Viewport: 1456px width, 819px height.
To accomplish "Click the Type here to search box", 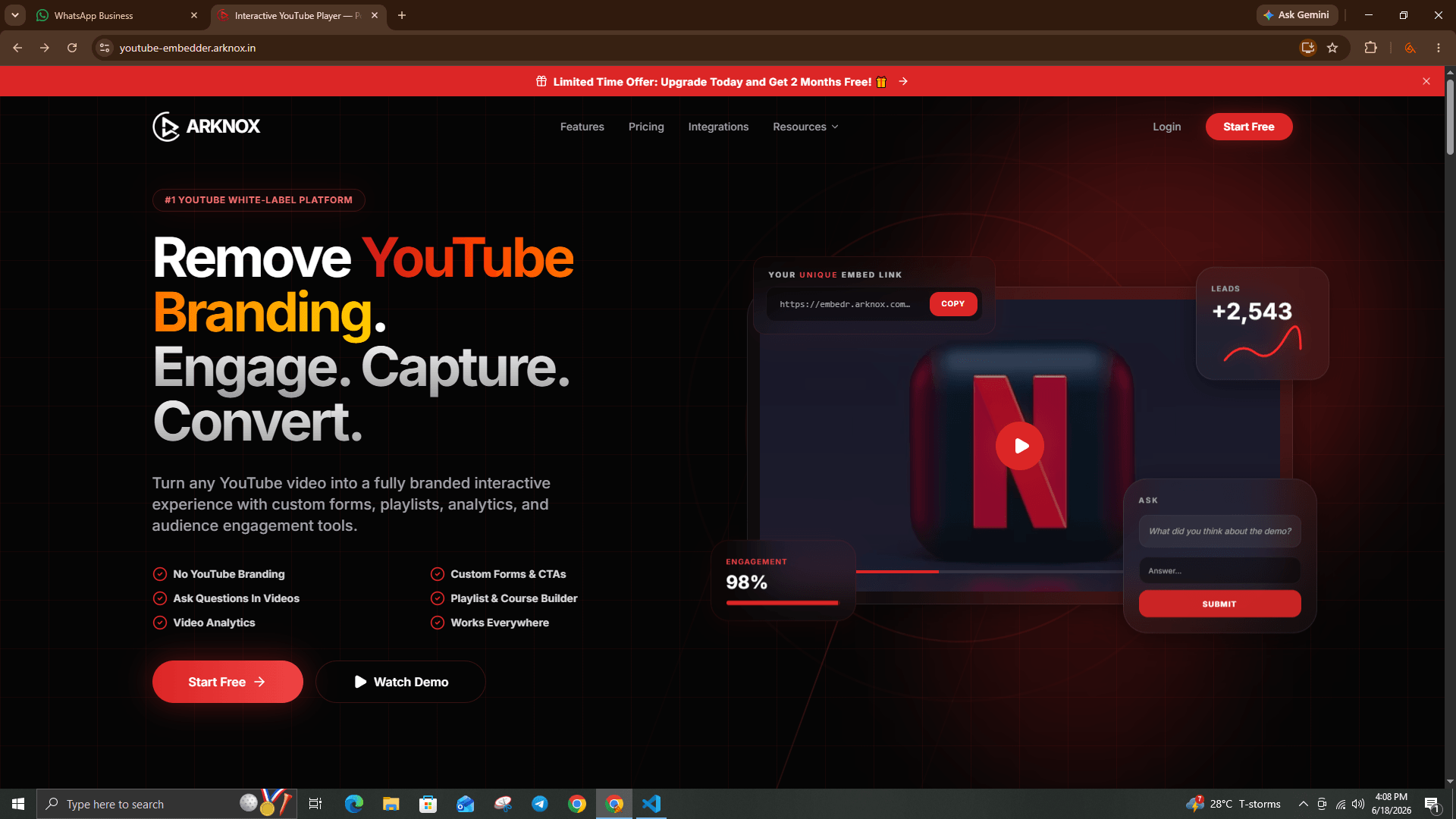I will click(167, 804).
